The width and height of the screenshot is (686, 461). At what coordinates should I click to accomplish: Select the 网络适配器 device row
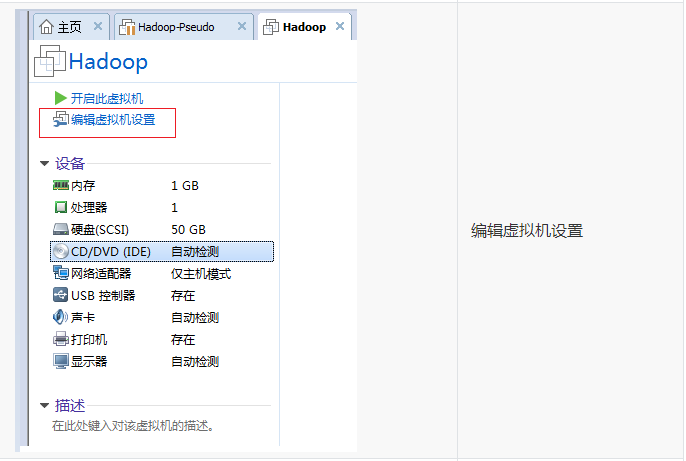pos(161,273)
